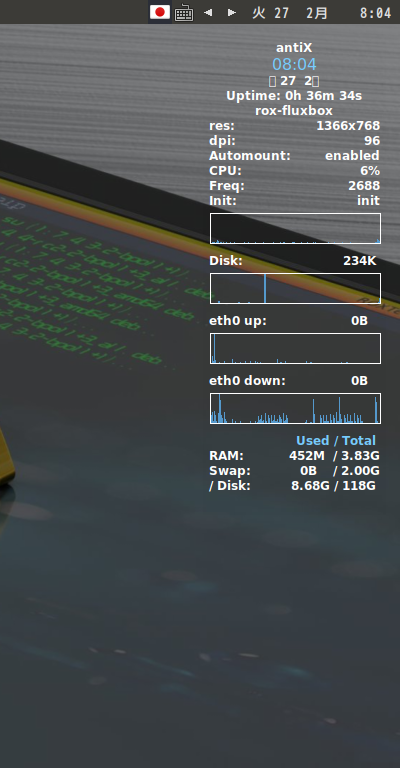Click the eth0 upload graph
The width and height of the screenshot is (400, 768).
(295, 348)
